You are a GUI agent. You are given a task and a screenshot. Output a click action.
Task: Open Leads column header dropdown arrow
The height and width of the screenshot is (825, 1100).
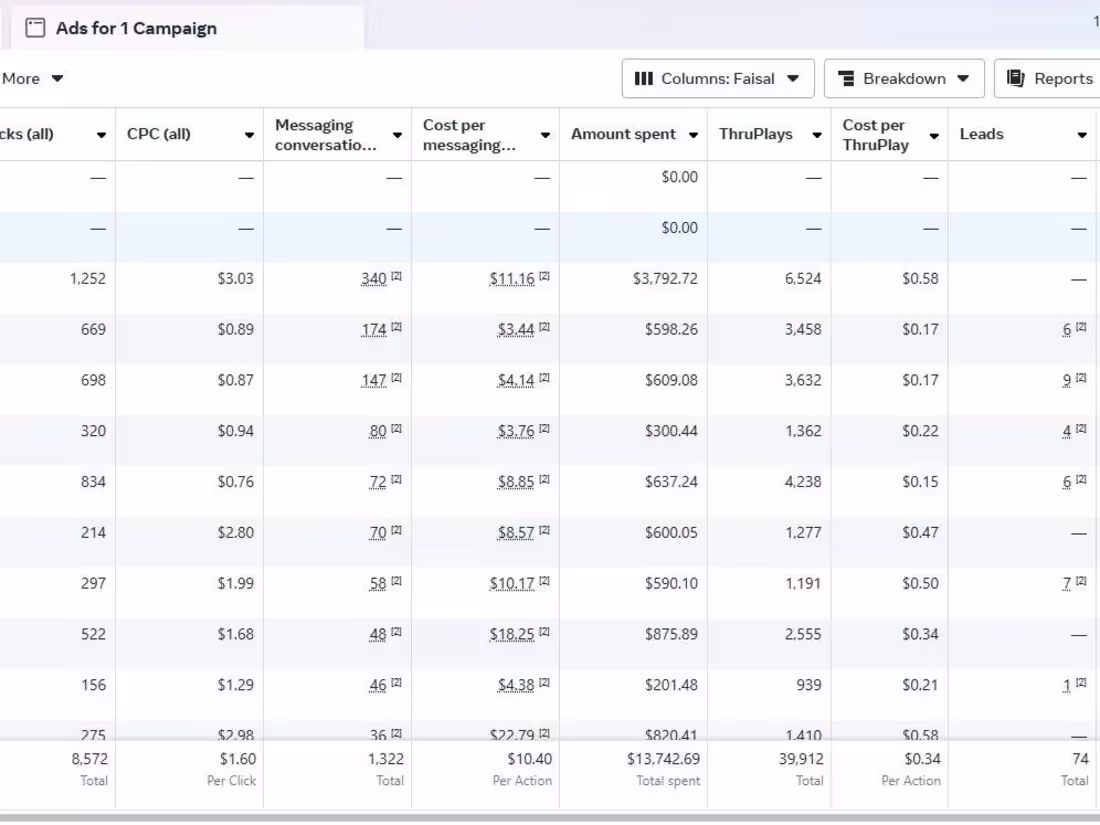[1082, 135]
